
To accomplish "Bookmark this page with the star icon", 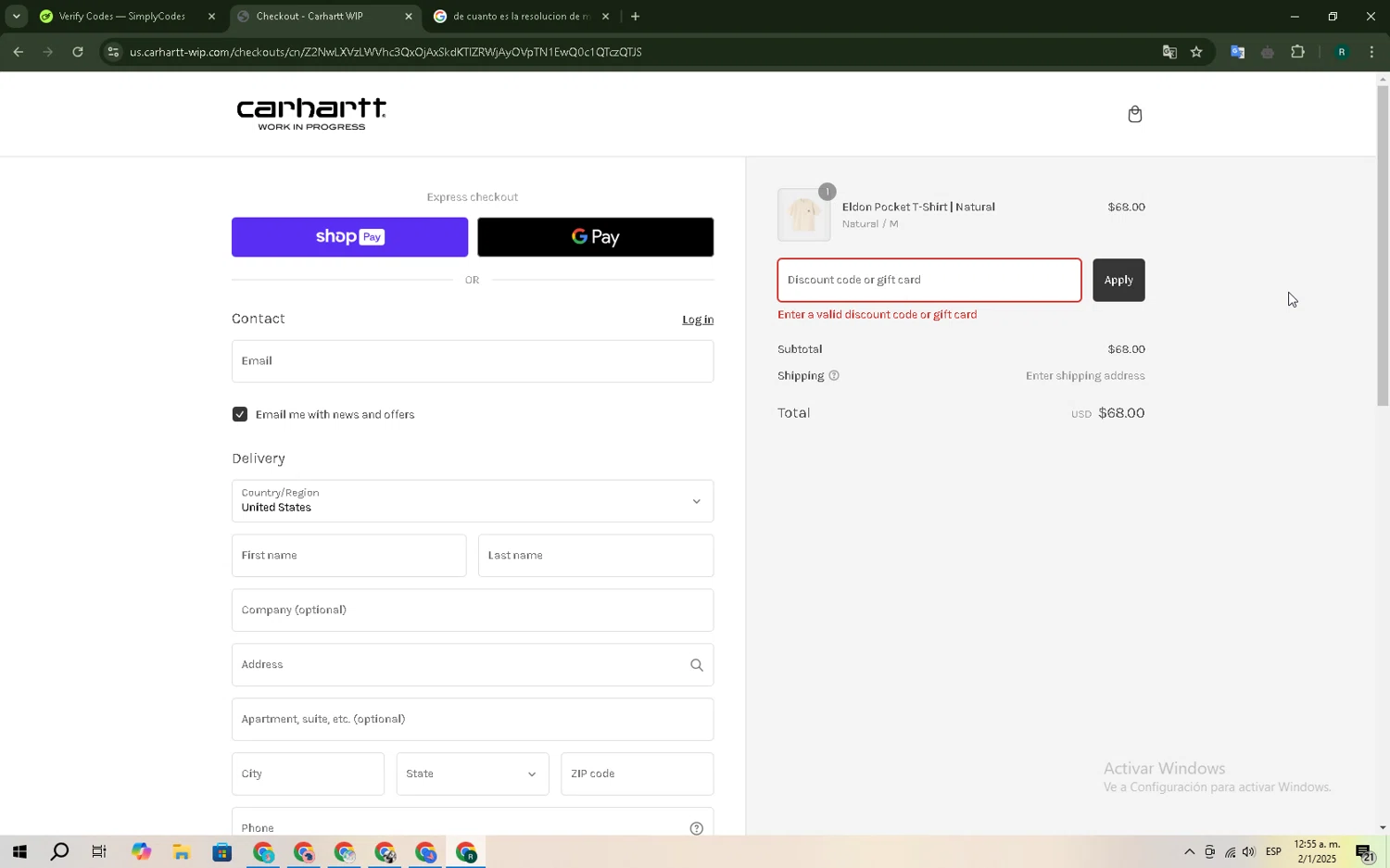I will coord(1196,52).
